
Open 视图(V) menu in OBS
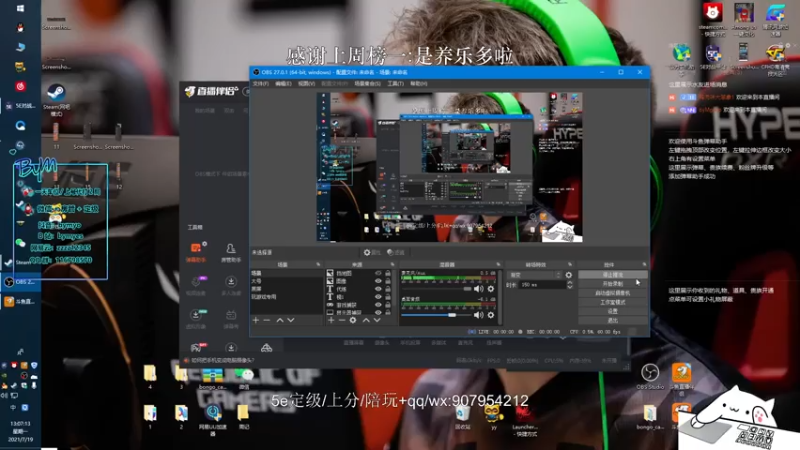tap(306, 84)
